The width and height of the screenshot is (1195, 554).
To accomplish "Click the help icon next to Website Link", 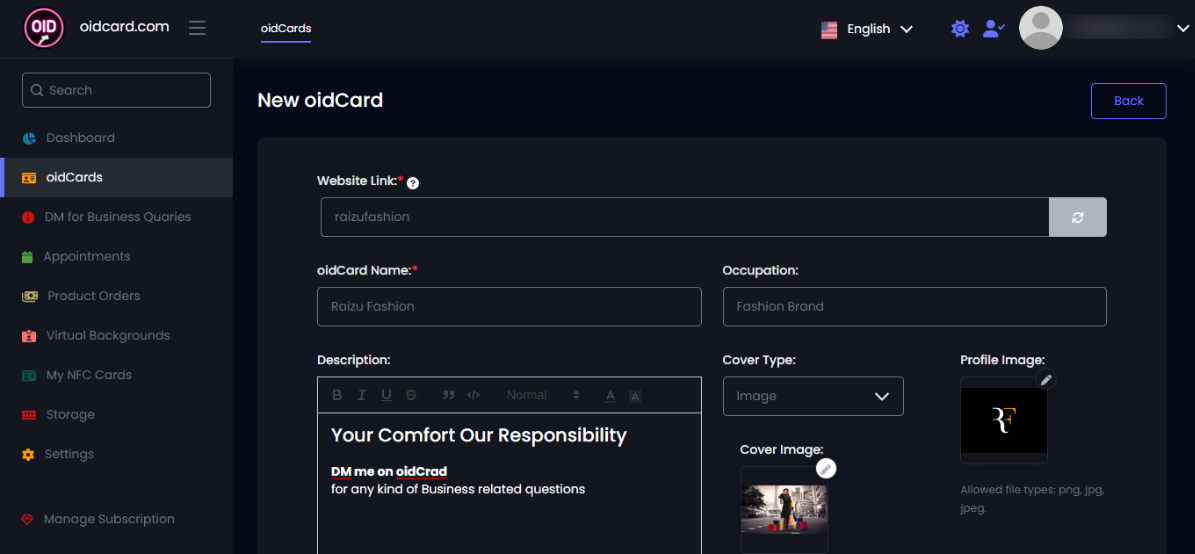I will (x=413, y=183).
